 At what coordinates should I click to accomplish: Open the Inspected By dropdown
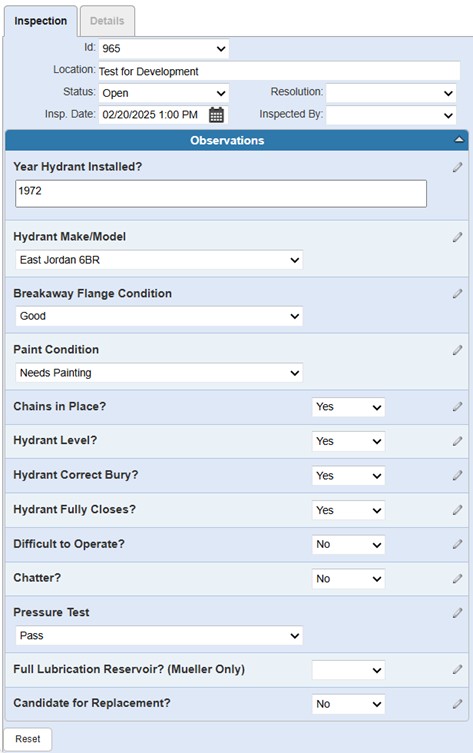(391, 115)
